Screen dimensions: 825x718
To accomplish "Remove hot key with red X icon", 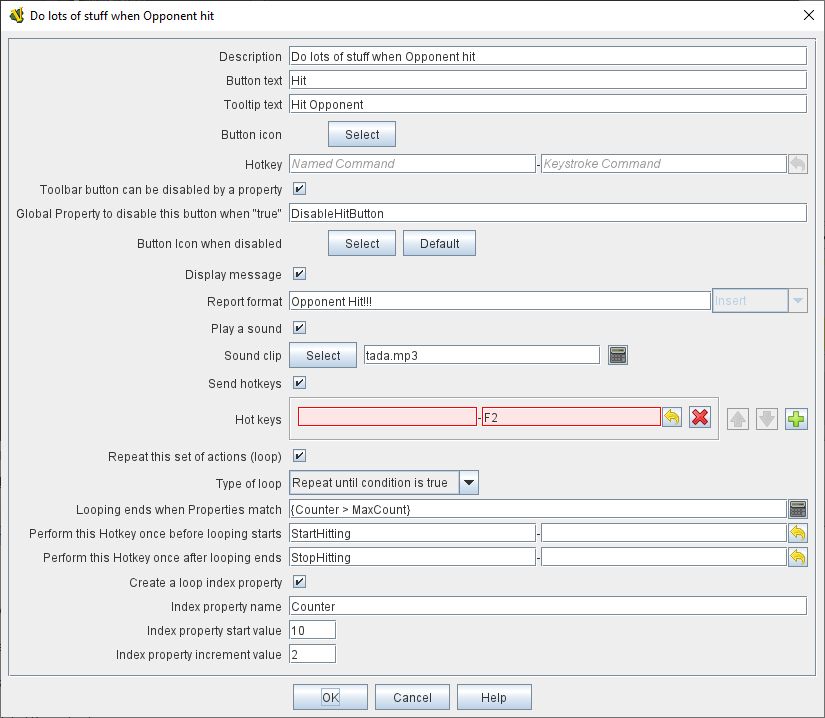I will 700,418.
